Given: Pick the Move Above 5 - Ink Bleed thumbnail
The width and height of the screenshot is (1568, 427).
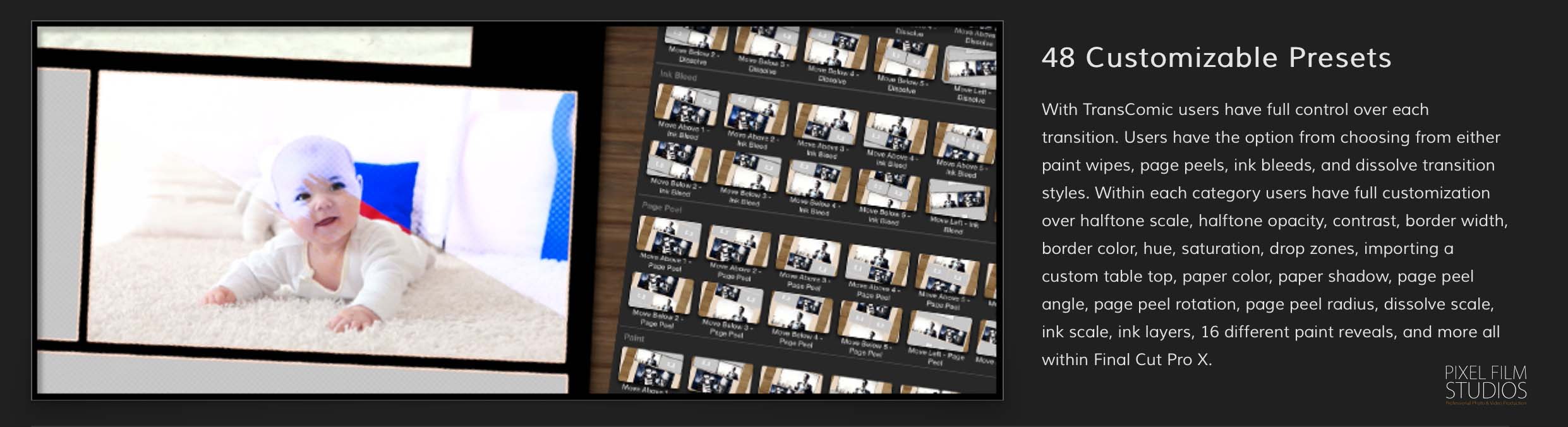Looking at the screenshot, I should pyautogui.click(x=965, y=141).
